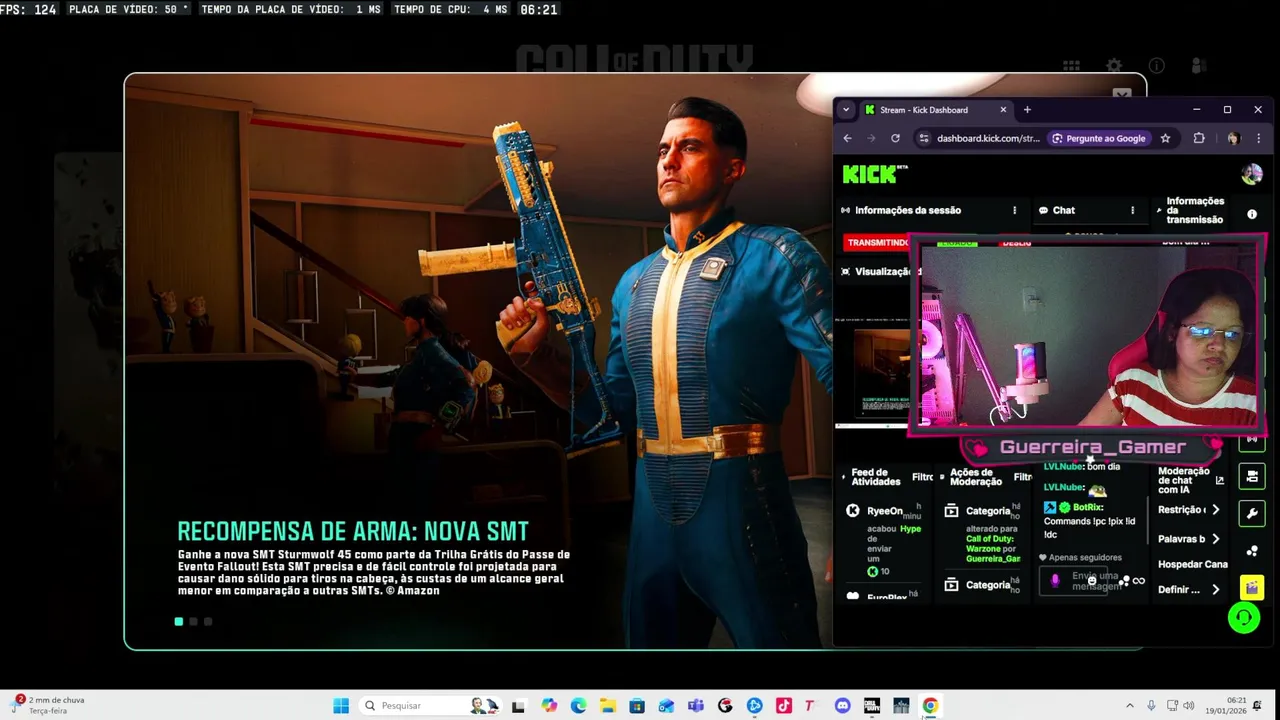The image size is (1280, 720).
Task: Click the Hospedar Canal option
Action: click(x=1192, y=564)
